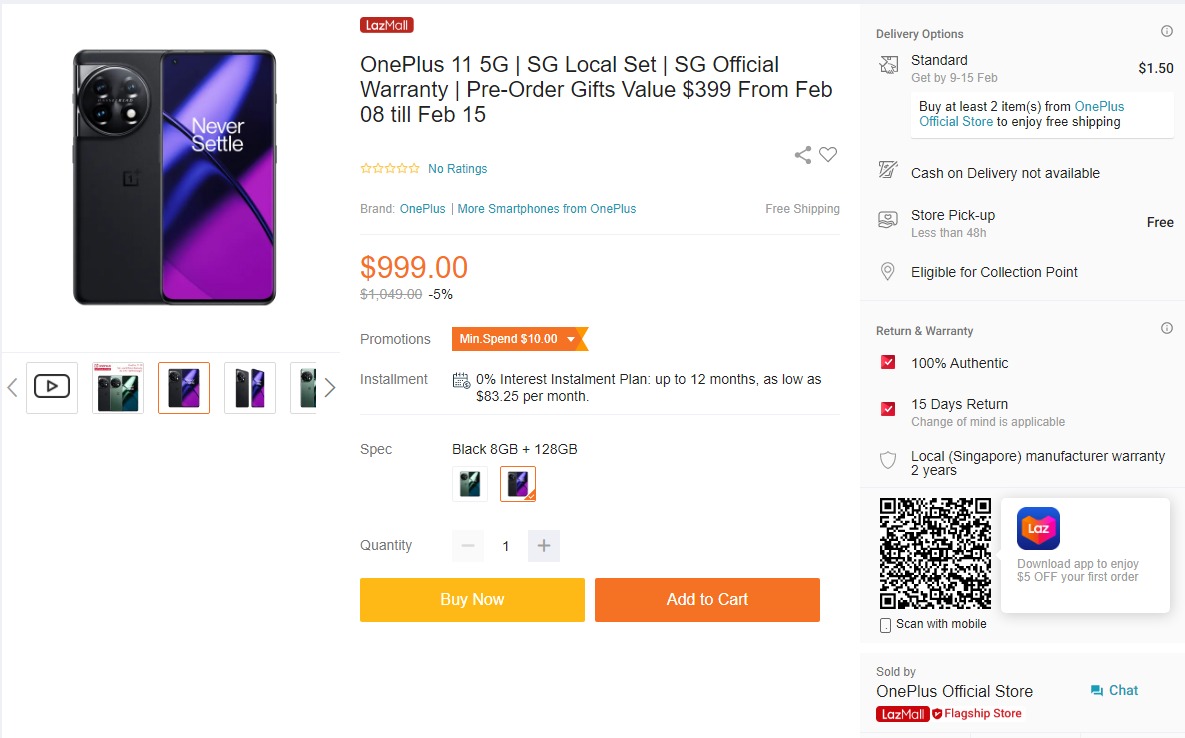Open Return & Warranty info icon
The width and height of the screenshot is (1185, 738).
(1166, 329)
